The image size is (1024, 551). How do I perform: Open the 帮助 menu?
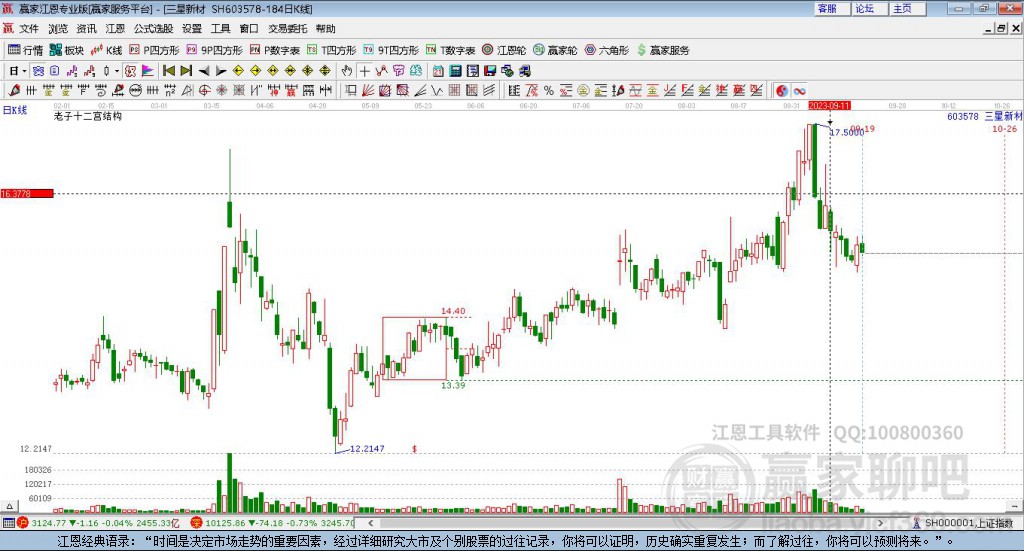[325, 29]
